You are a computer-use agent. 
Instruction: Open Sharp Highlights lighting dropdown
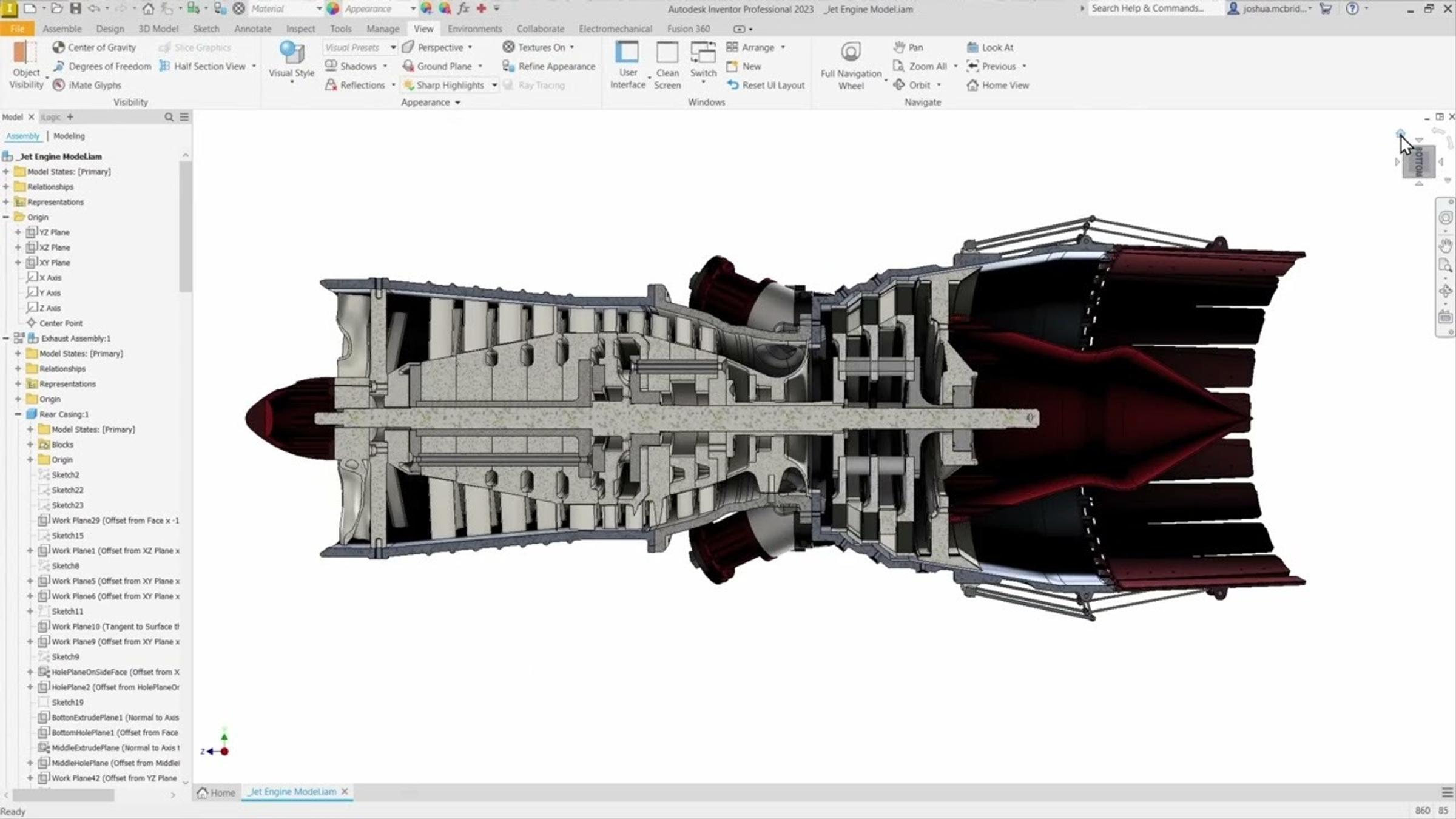click(x=494, y=85)
